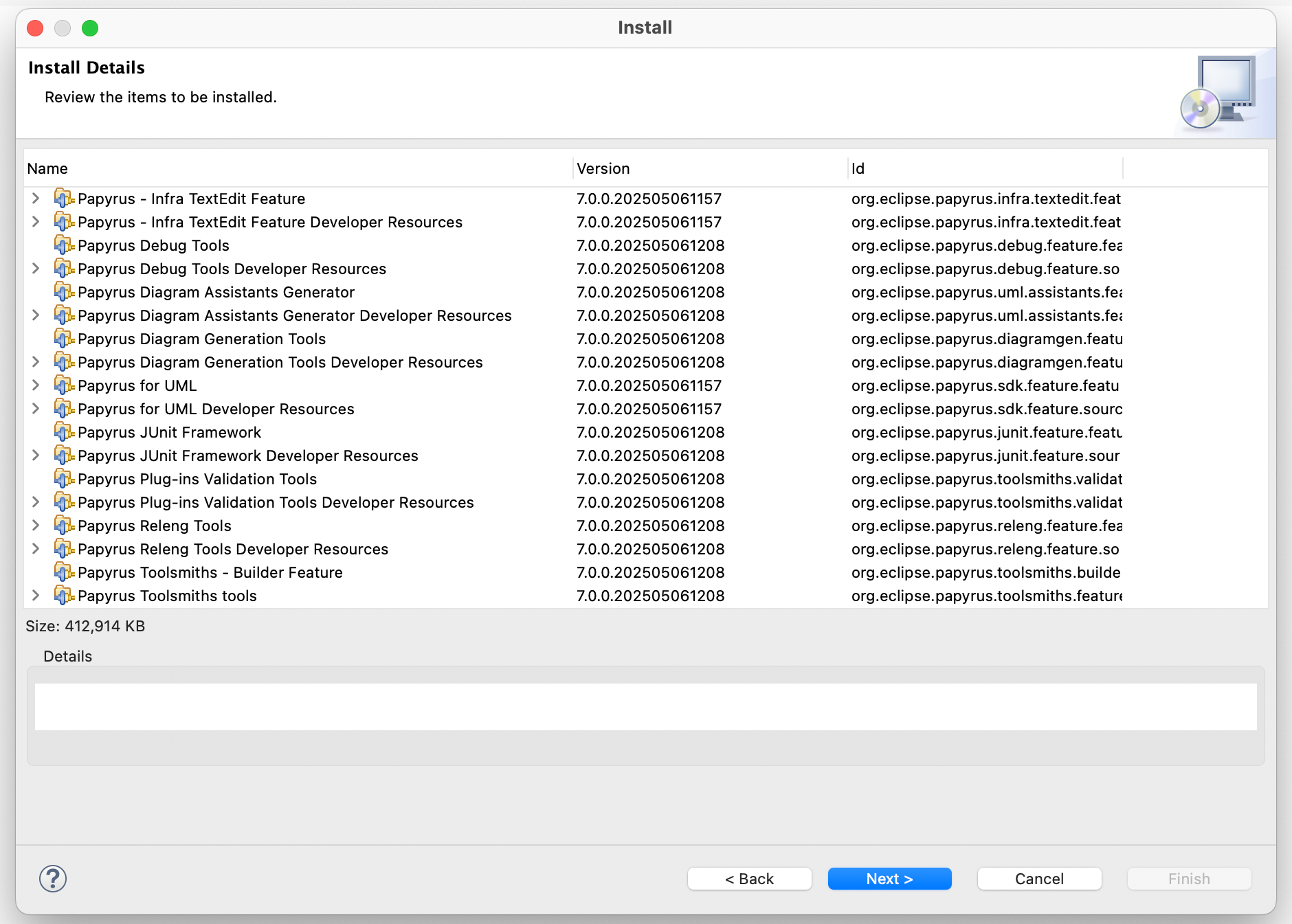Click the icon of Papyrus for UML Developer Resources
Viewport: 1292px width, 924px height.
click(x=64, y=409)
